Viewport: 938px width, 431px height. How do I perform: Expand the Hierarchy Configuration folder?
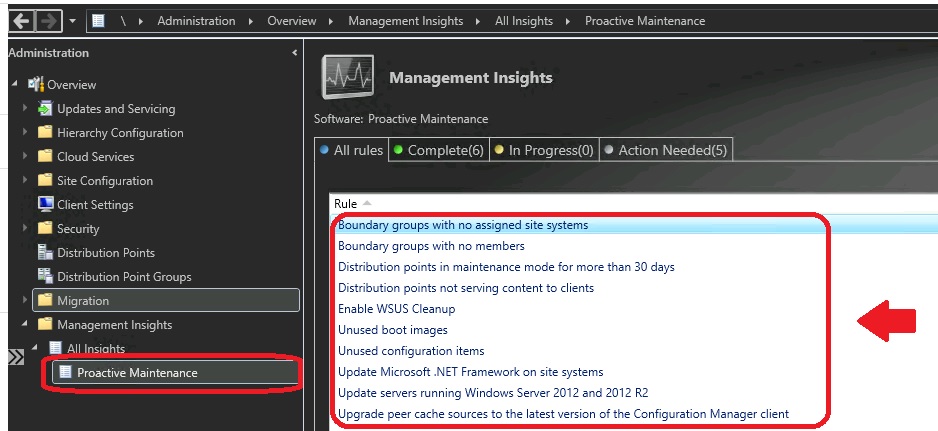pos(25,132)
